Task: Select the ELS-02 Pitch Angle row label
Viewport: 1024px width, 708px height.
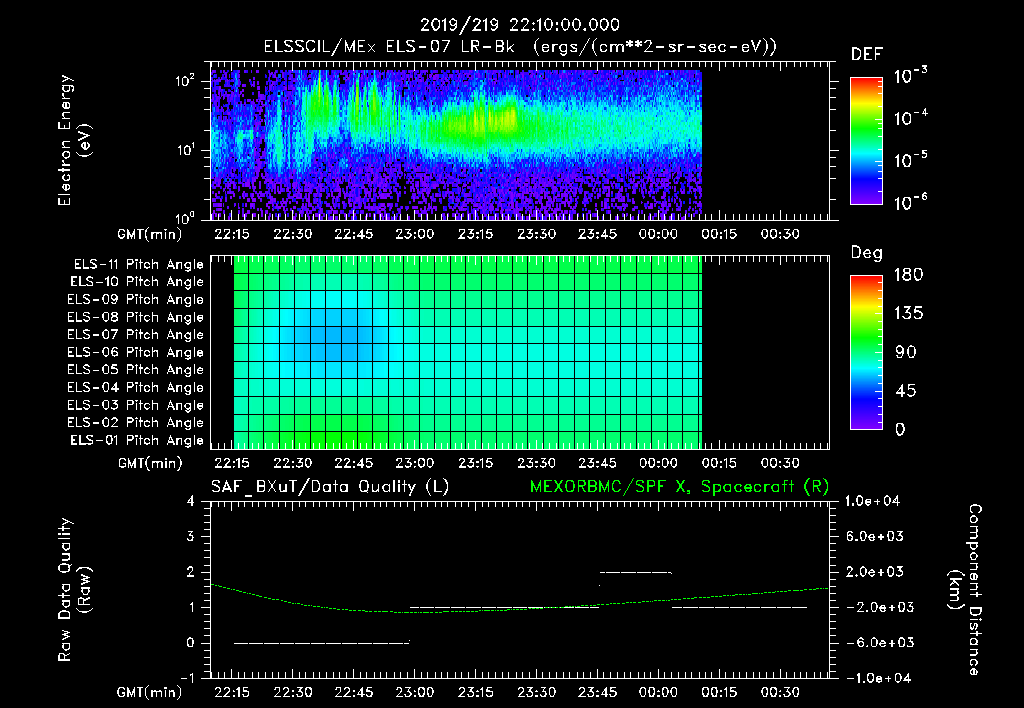Action: coord(135,423)
